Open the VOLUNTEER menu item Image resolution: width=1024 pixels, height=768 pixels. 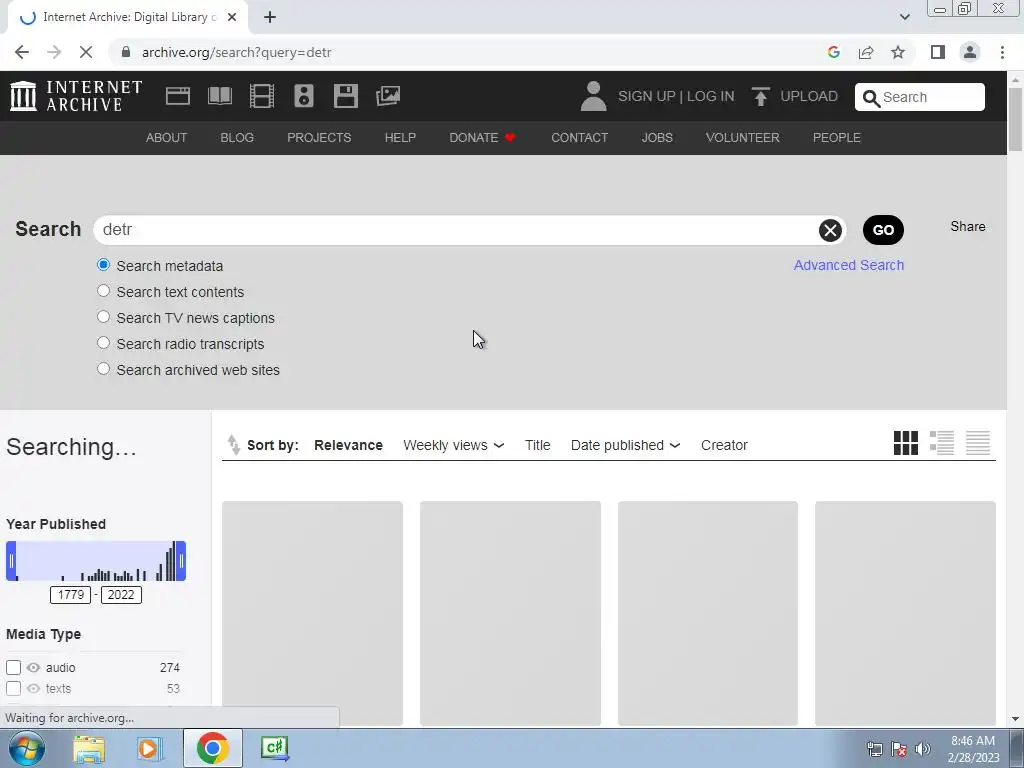point(743,138)
